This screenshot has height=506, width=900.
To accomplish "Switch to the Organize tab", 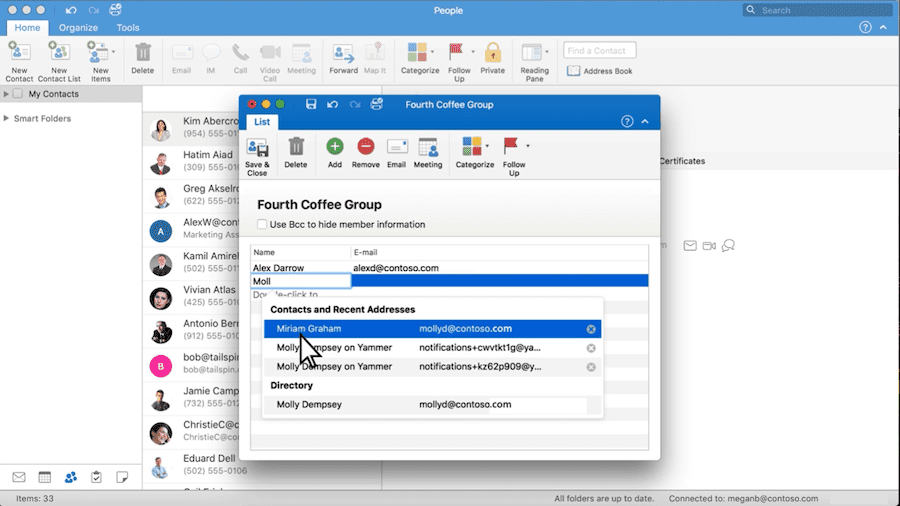I will coord(78,28).
